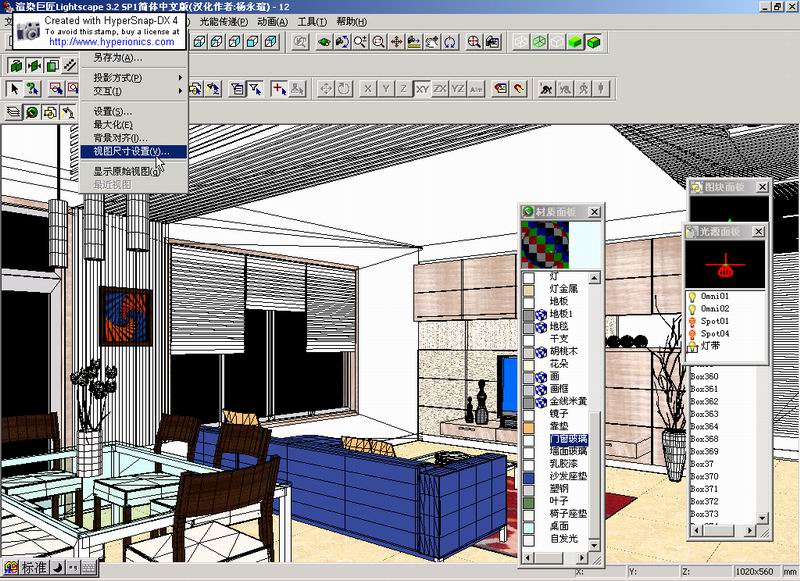The image size is (800, 581).
Task: Open the 帮助(H) menu
Action: tap(352, 21)
